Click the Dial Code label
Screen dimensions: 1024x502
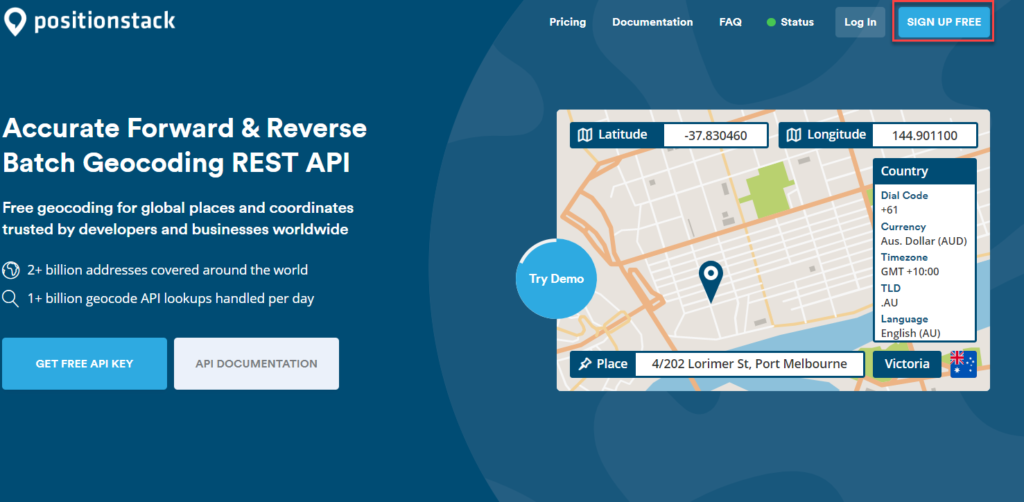coord(904,195)
